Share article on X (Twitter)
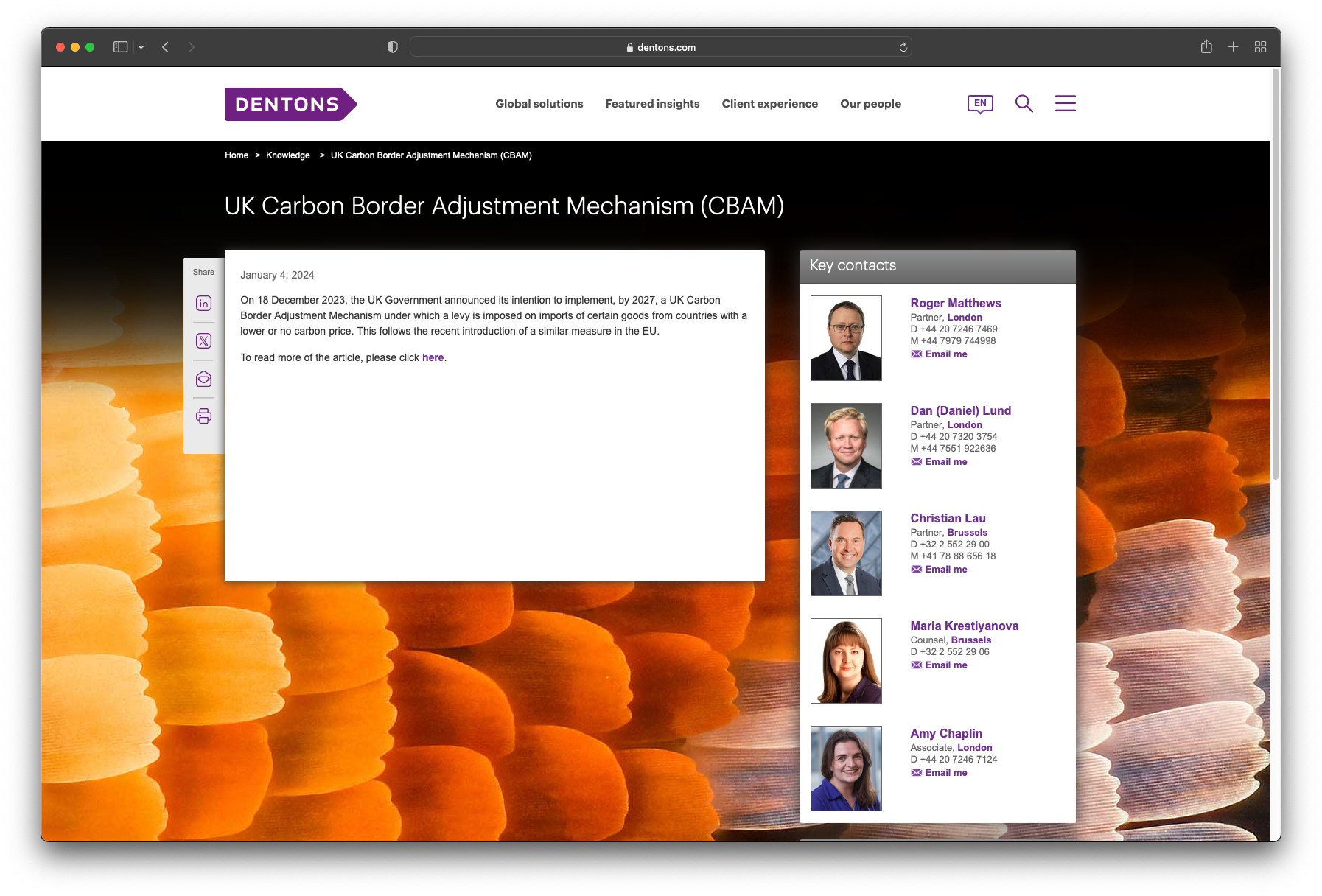 point(204,341)
